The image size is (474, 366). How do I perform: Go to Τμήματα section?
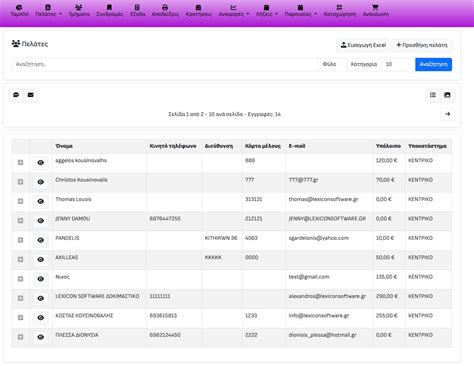click(79, 11)
